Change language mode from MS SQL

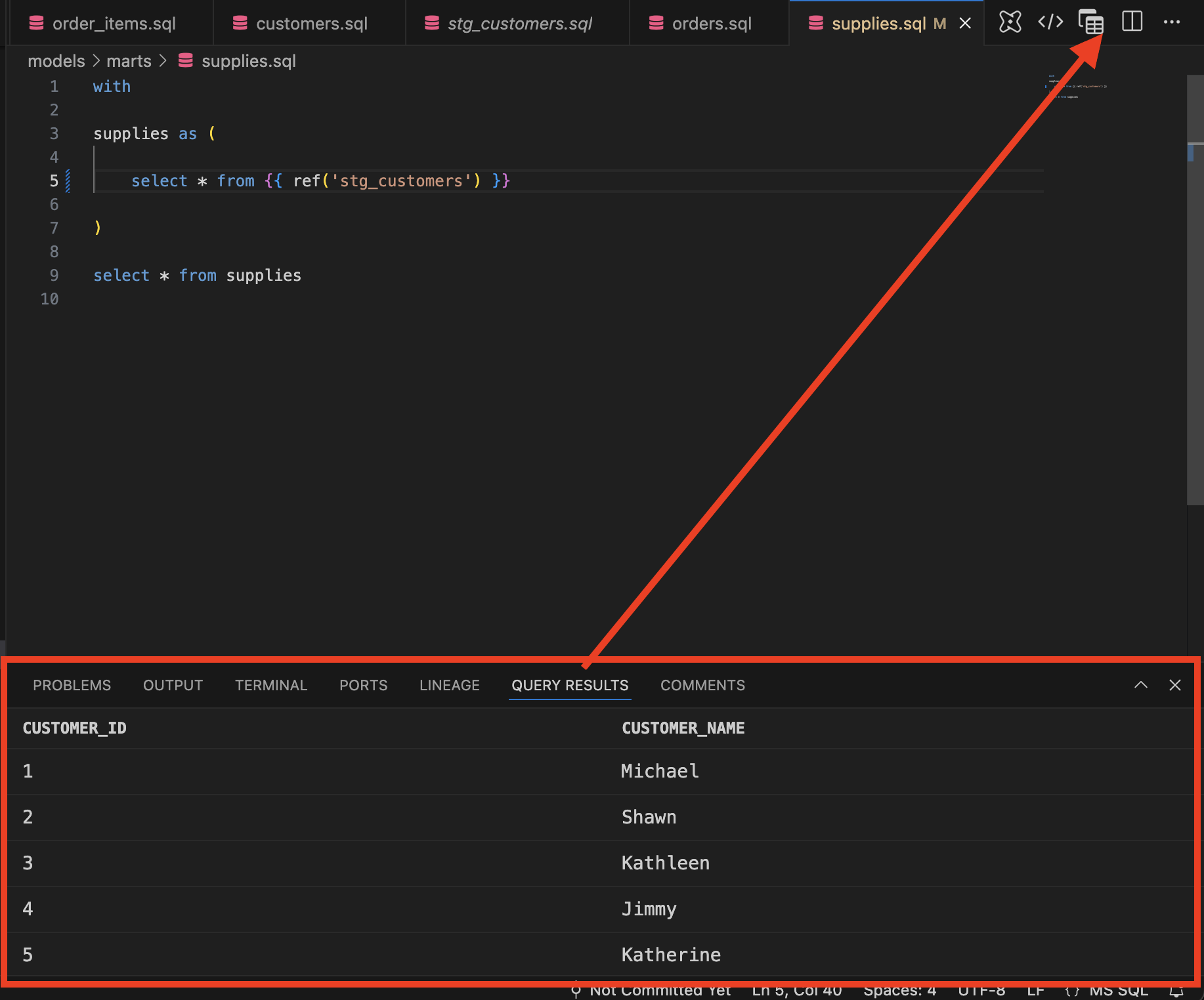point(1117,990)
